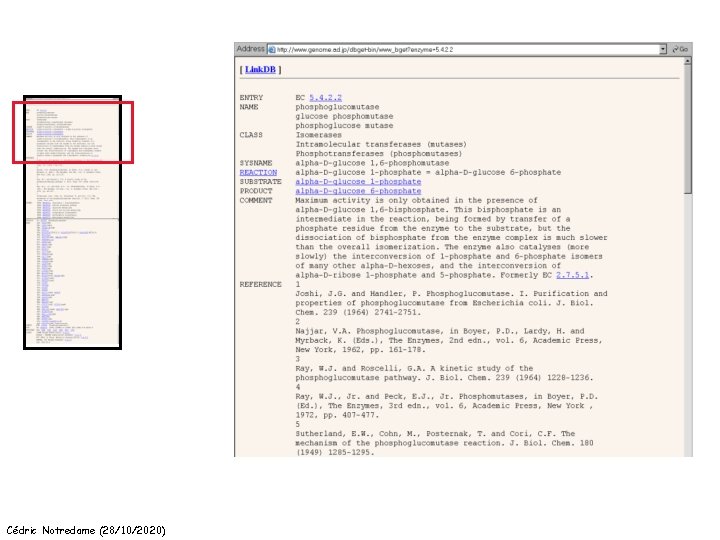Click 'Intramolecular transferases (mutases)' text
Image resolution: width=720 pixels, height=540 pixels.
(381, 144)
